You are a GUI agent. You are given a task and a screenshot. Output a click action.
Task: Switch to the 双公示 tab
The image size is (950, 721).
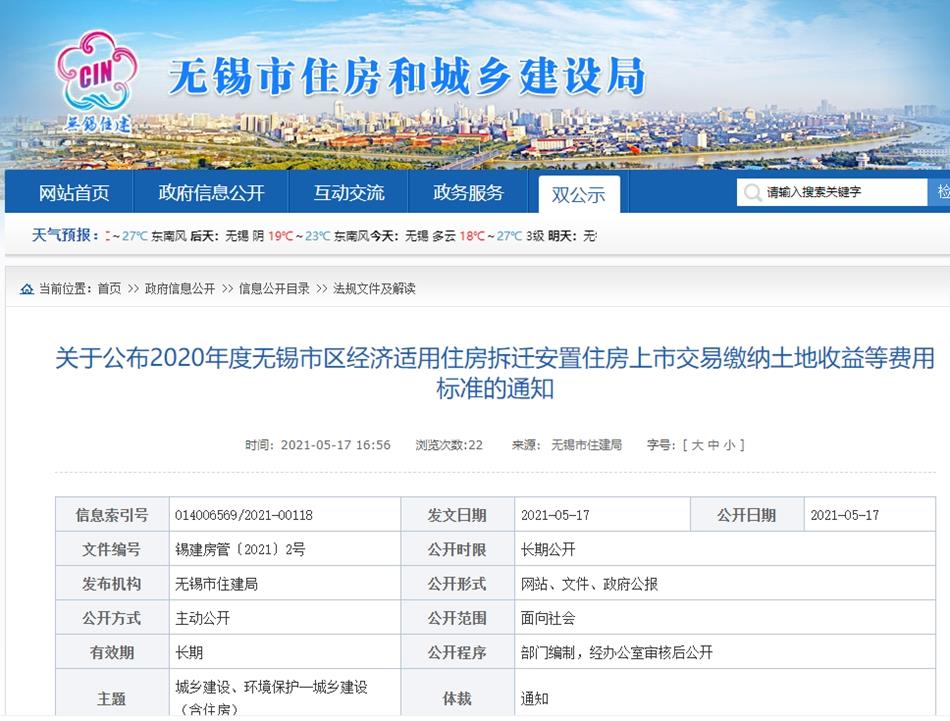[577, 193]
